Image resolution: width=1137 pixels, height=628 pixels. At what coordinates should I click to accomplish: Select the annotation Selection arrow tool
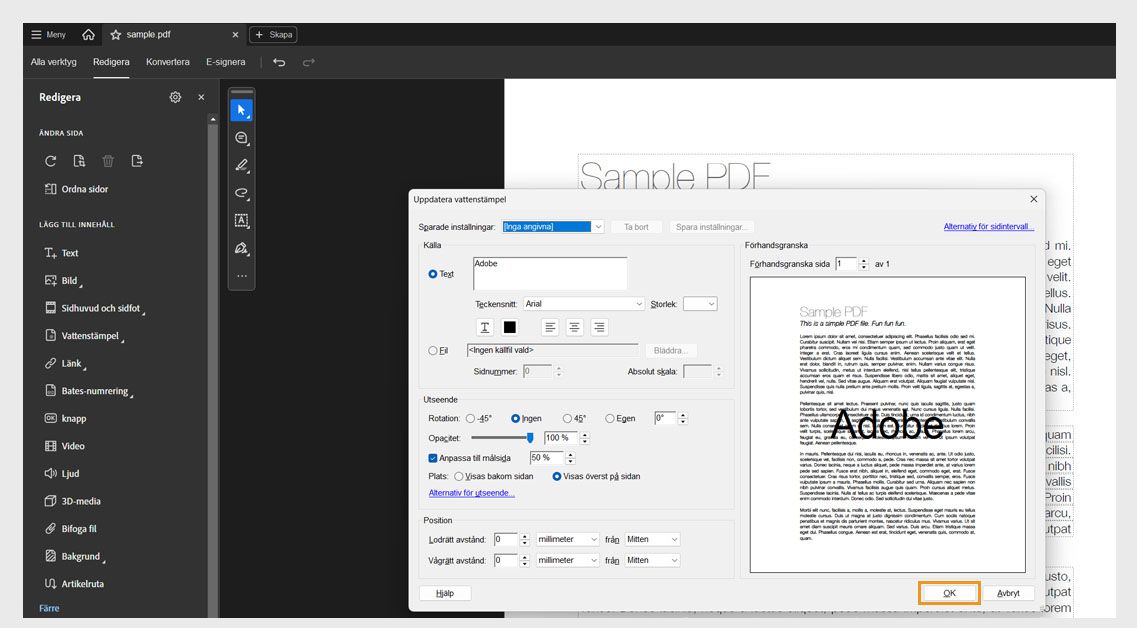coord(241,110)
